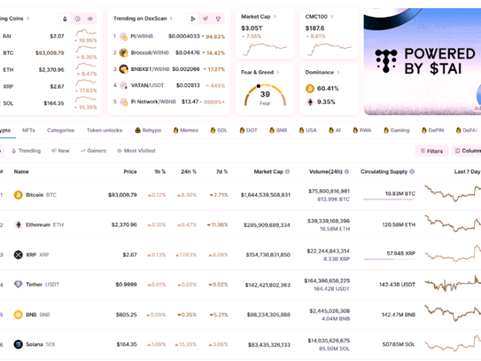Open the USA category

click(x=308, y=130)
